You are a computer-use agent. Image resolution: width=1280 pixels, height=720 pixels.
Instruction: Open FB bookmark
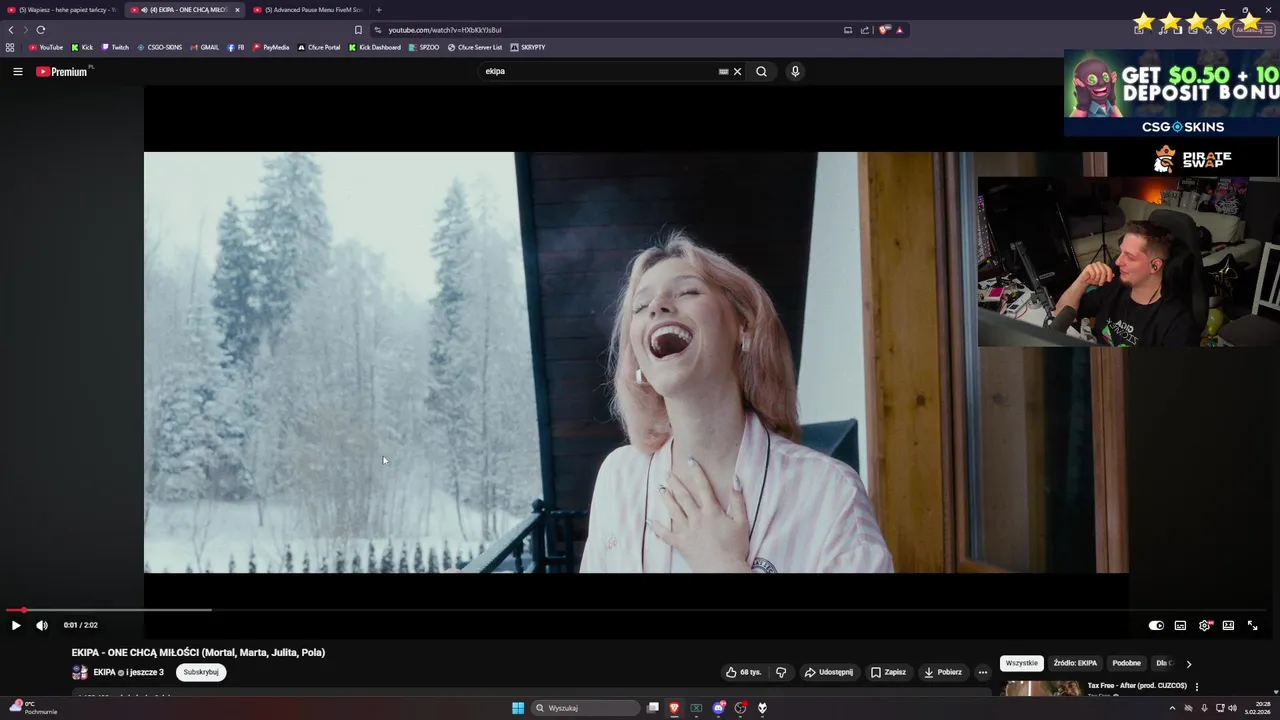(x=236, y=47)
